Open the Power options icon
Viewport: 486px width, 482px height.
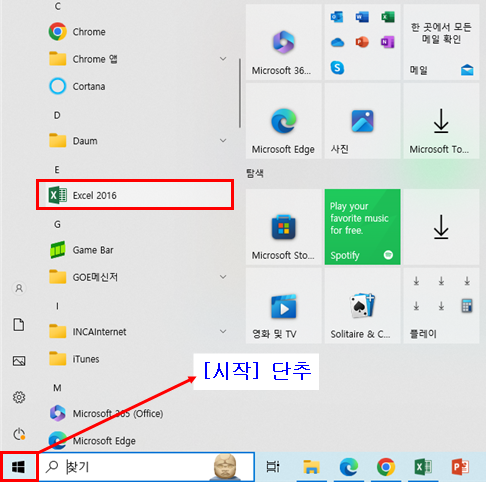pos(19,434)
